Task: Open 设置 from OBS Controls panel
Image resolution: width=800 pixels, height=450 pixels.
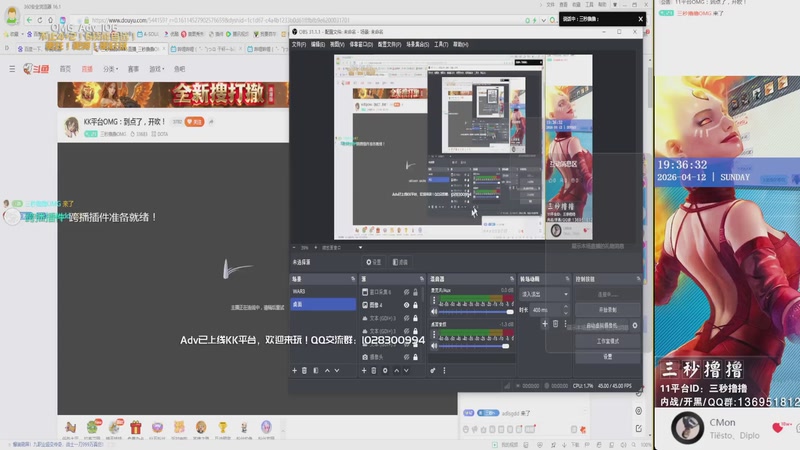Action: pos(607,357)
